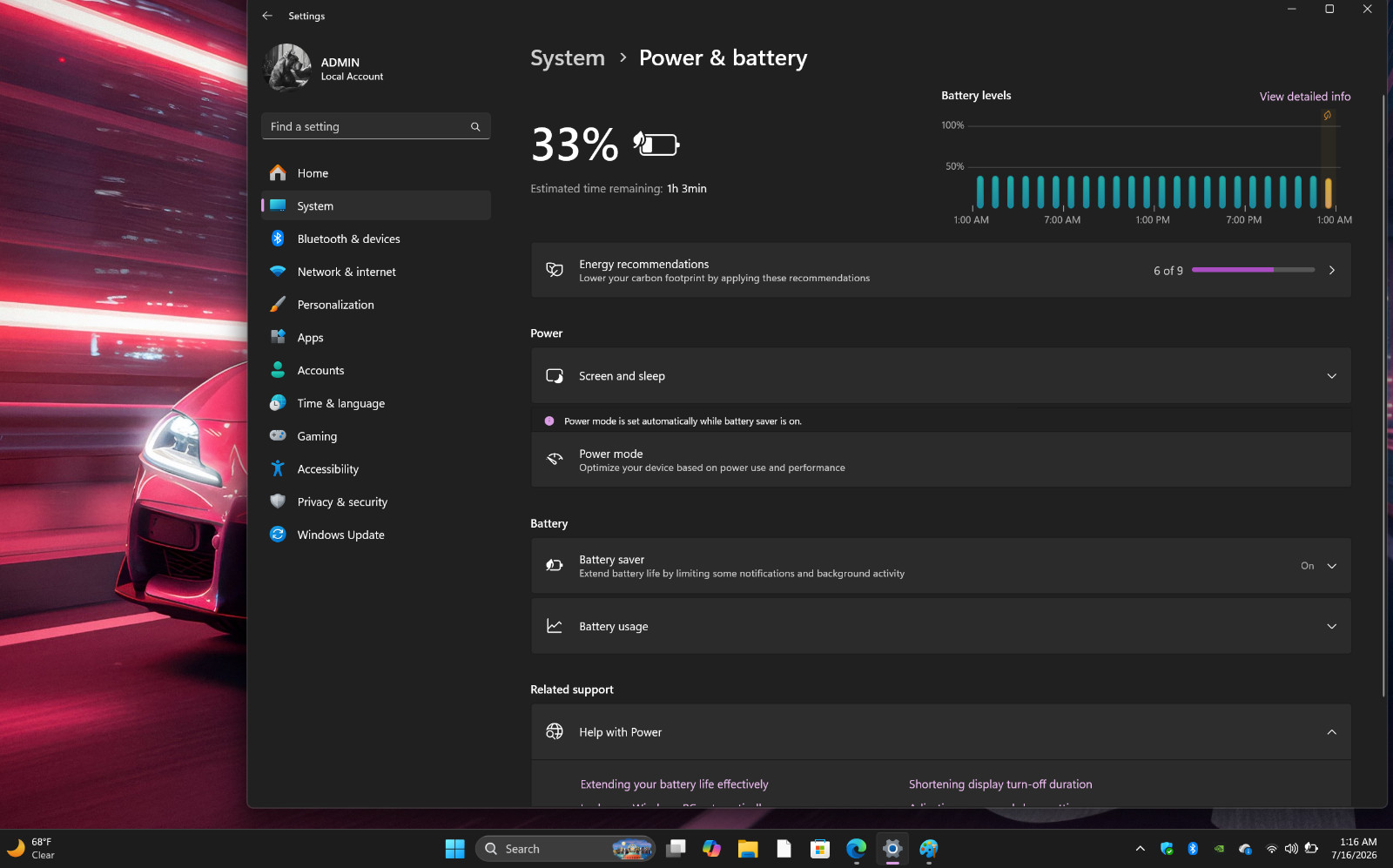
Task: Click the Power mode gauge icon
Action: pyautogui.click(x=555, y=459)
